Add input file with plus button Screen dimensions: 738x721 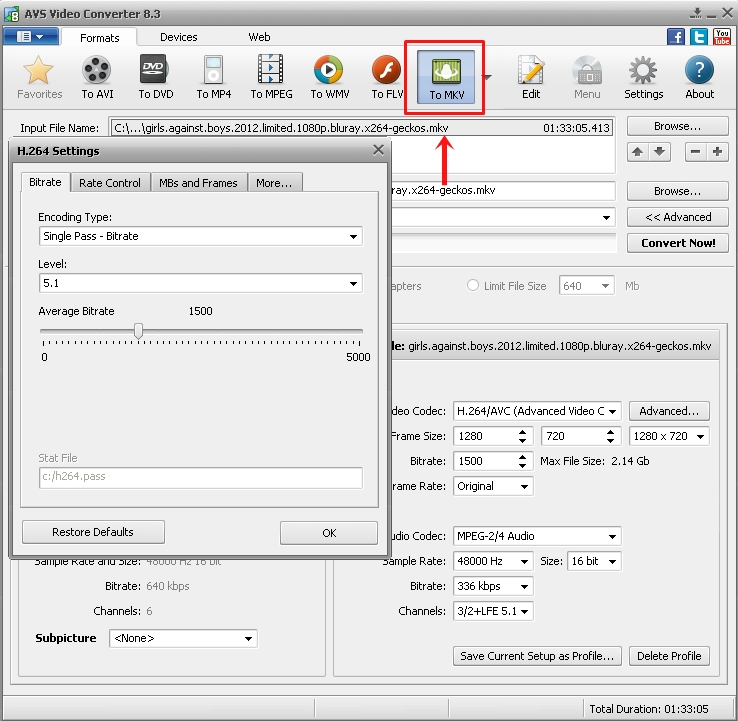[x=717, y=152]
